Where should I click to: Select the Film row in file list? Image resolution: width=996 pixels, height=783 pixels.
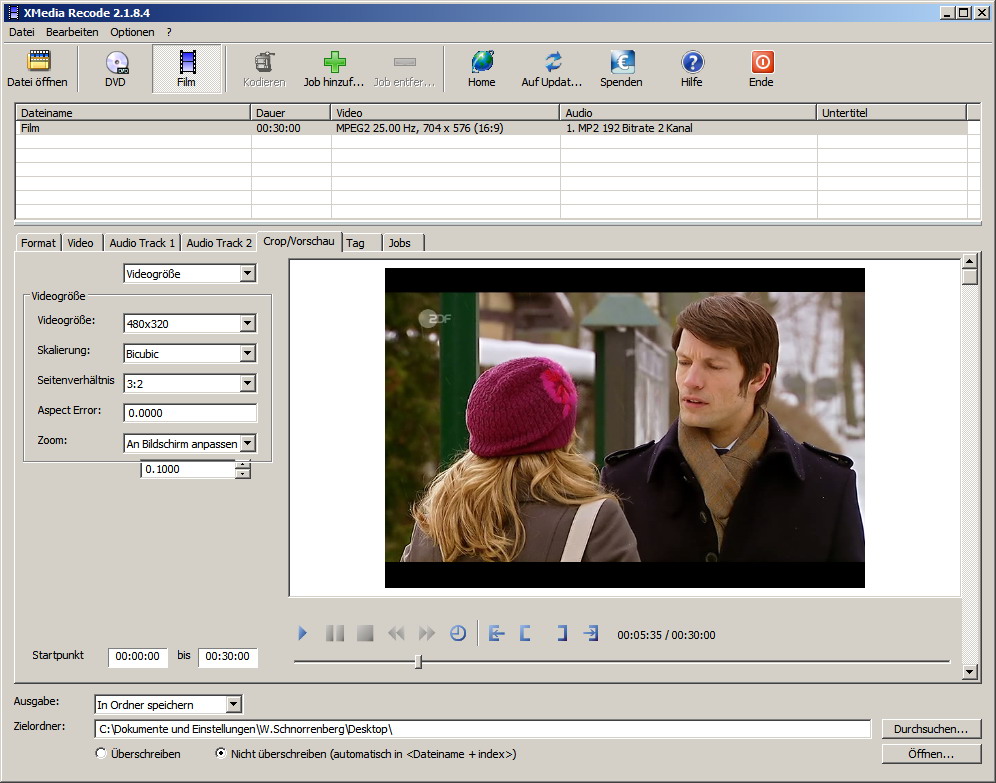pos(491,128)
